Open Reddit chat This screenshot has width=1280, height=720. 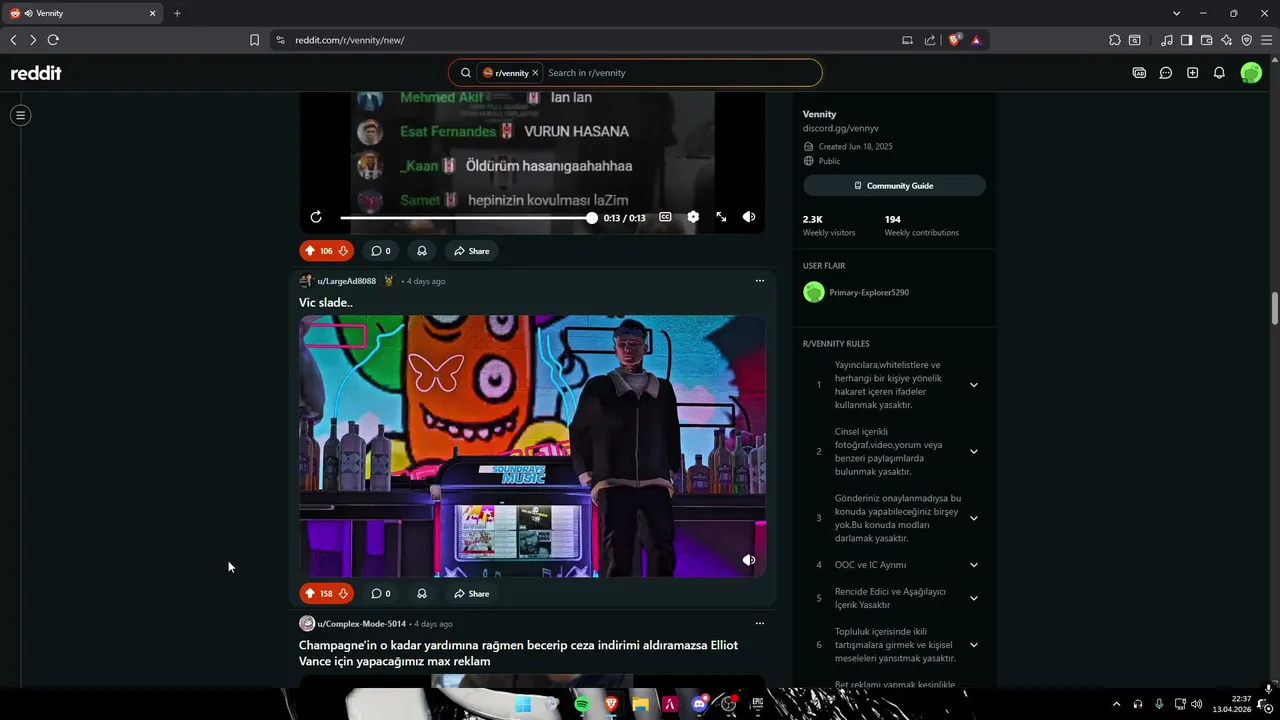[x=1166, y=73]
